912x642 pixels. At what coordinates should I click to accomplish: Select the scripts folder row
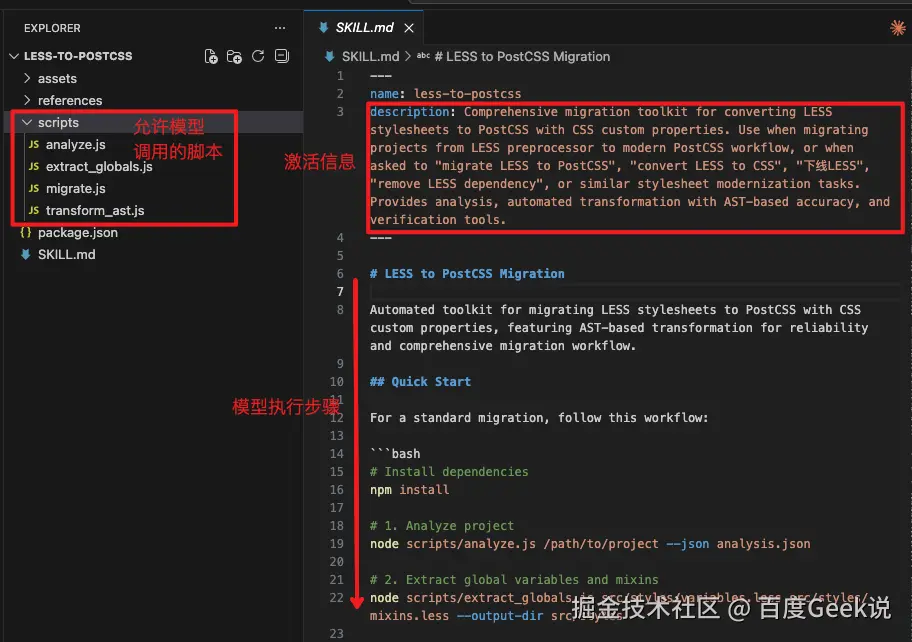[154, 123]
